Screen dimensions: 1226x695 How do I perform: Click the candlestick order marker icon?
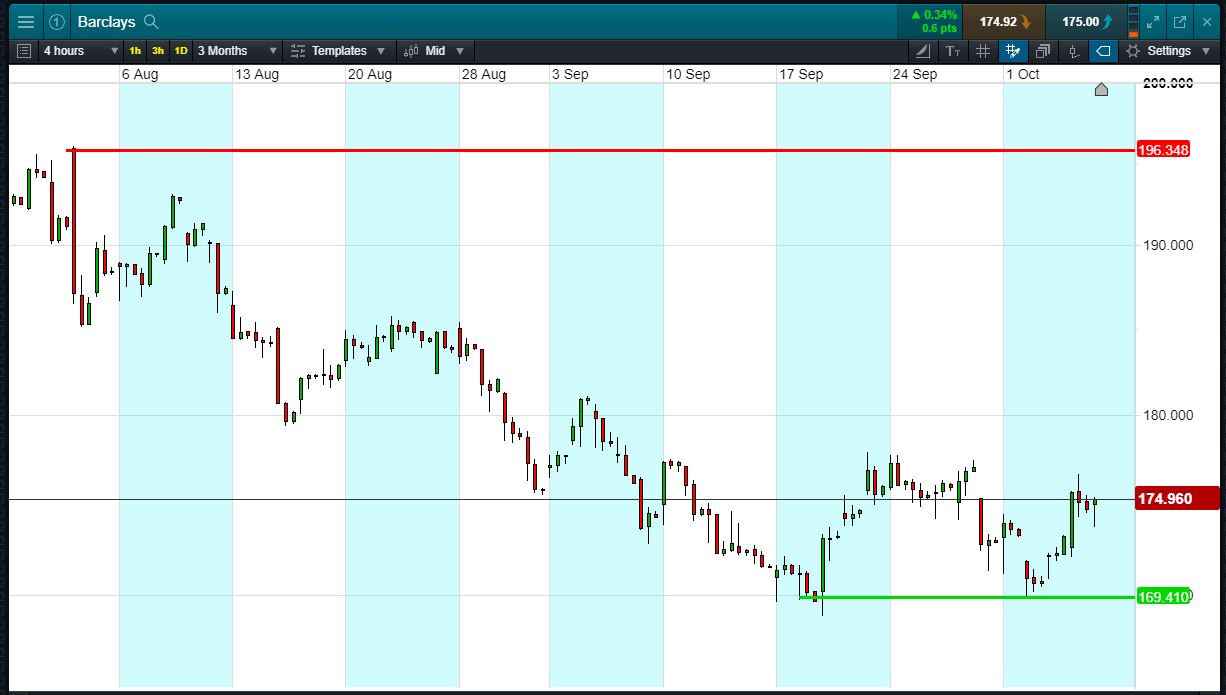[1073, 51]
